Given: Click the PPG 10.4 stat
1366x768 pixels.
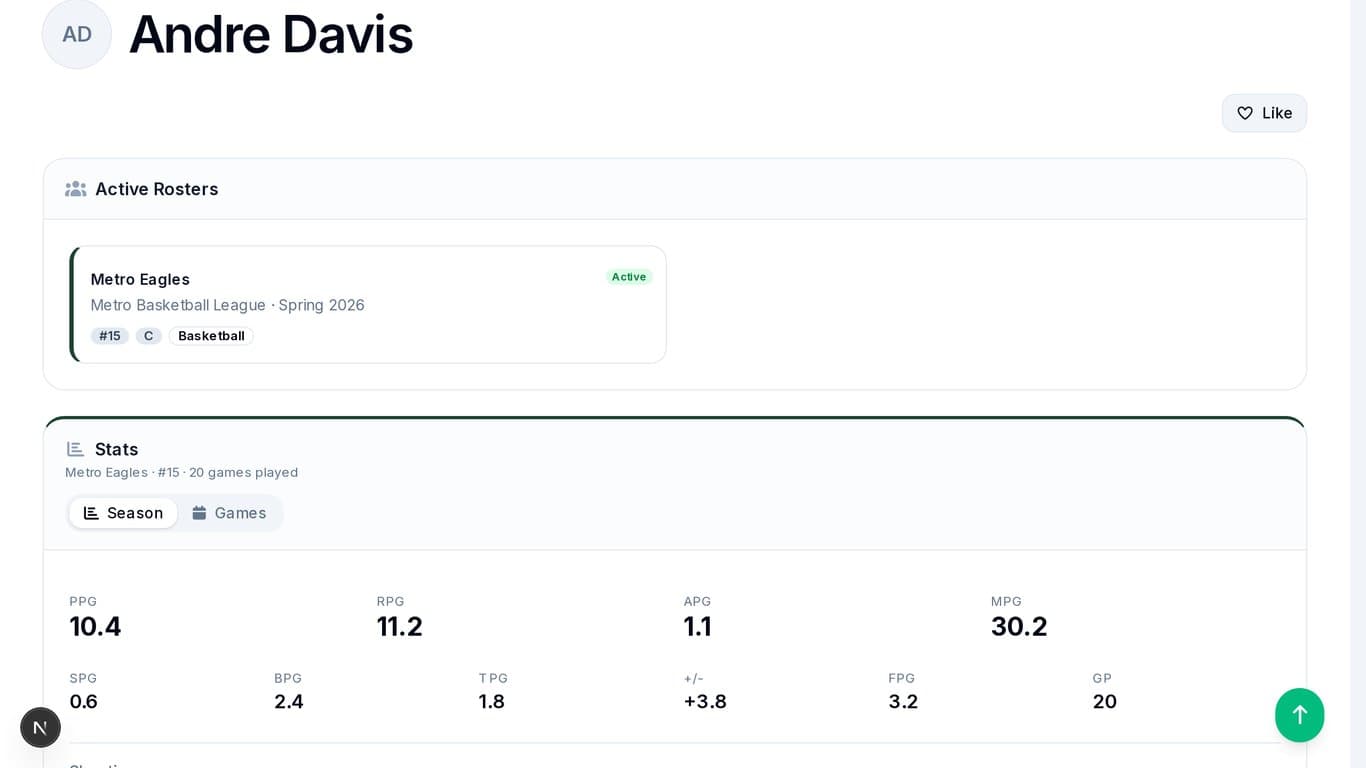Looking at the screenshot, I should pos(95,626).
